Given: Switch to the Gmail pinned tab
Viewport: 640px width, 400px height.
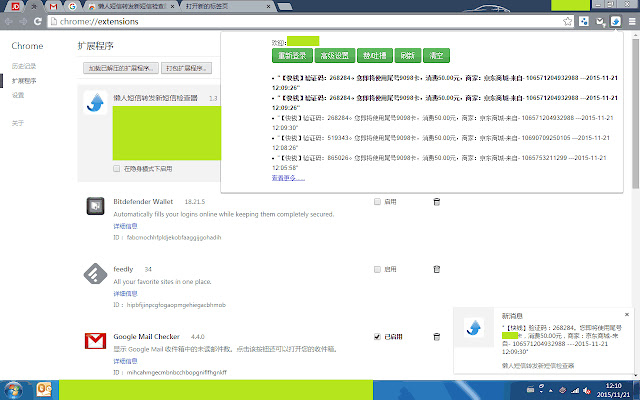Looking at the screenshot, I should [x=53, y=6].
